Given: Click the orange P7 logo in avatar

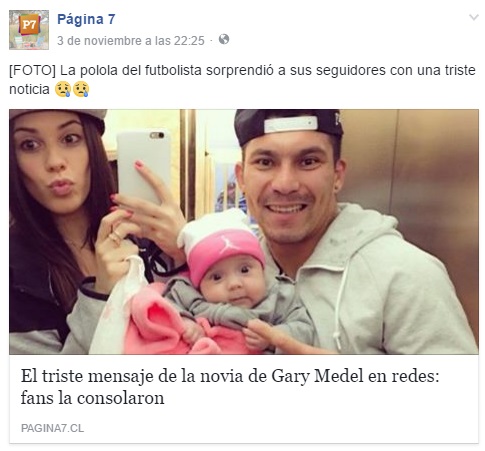Looking at the screenshot, I should pyautogui.click(x=29, y=24).
